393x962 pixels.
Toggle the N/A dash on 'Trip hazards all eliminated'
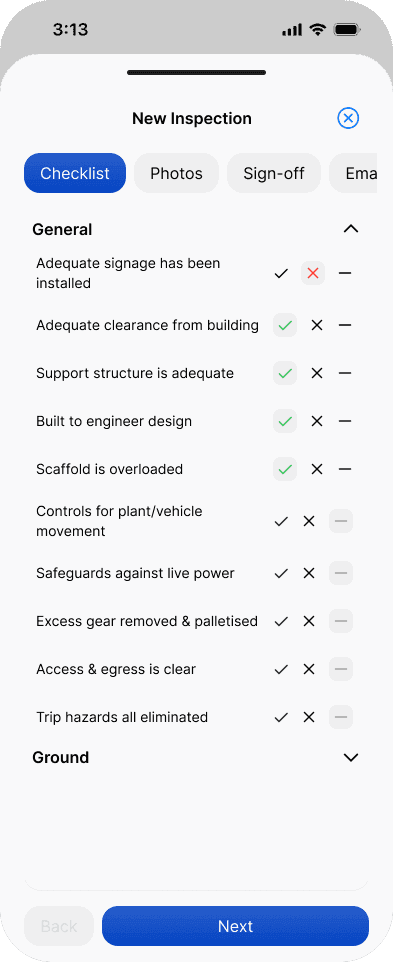point(341,717)
